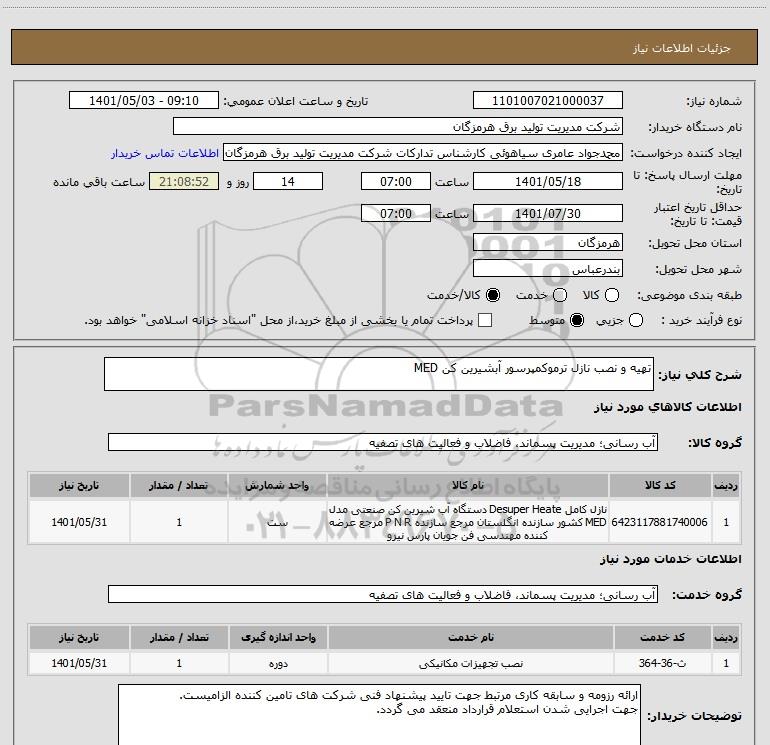Open the اطلاعات تماس خریدار link

point(165,153)
